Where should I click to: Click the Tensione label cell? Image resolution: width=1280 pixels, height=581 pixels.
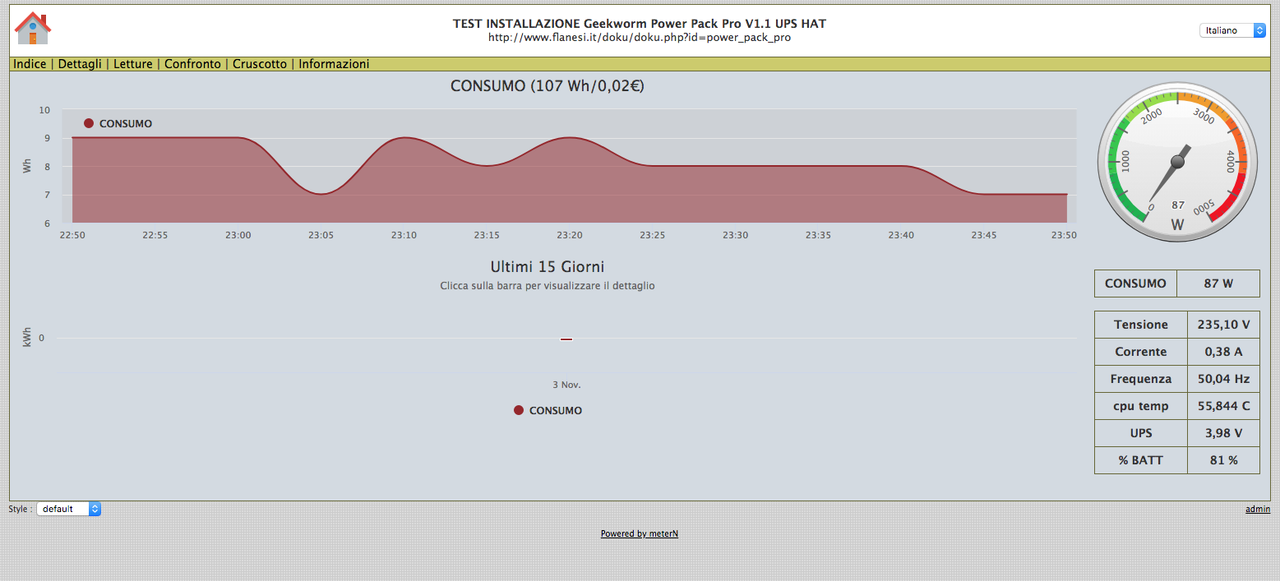click(1141, 325)
